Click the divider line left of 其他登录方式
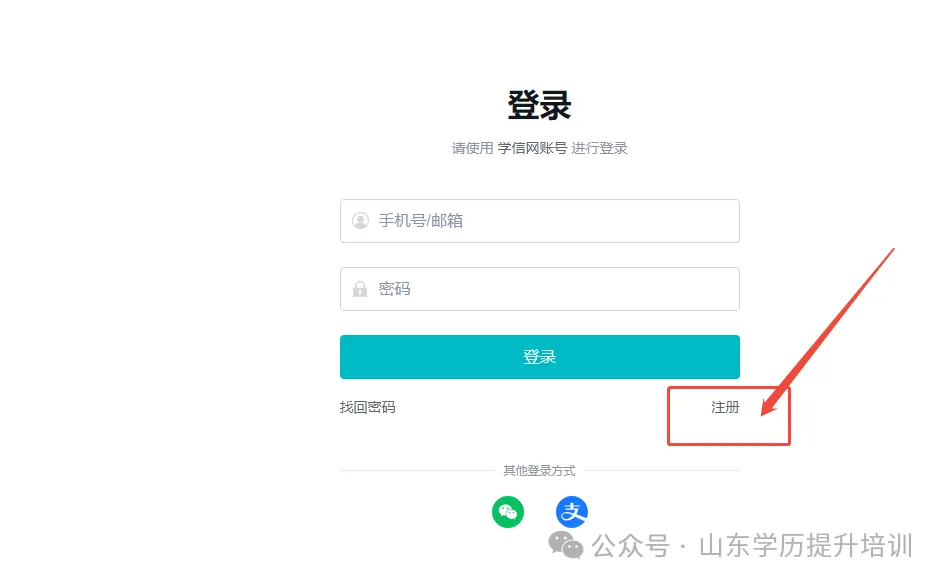943x584 pixels. [x=418, y=471]
